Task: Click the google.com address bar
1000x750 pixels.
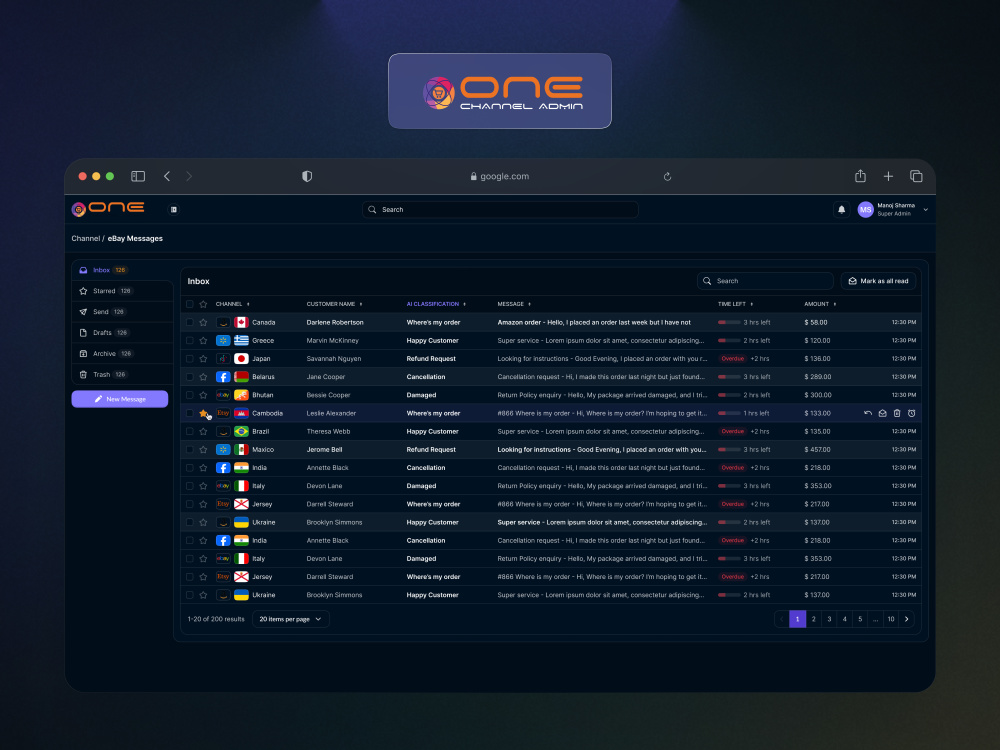Action: (x=499, y=177)
